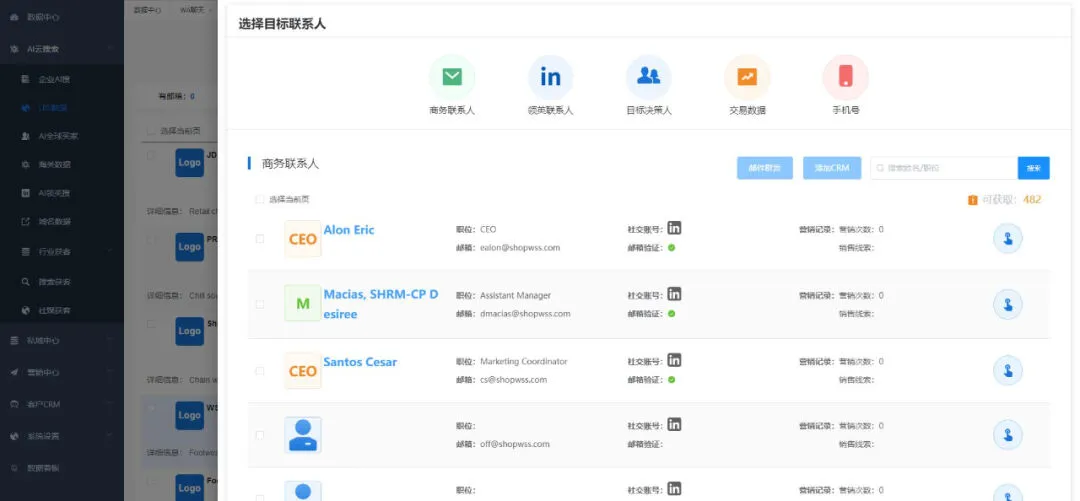1080x501 pixels.
Task: Click the 邮件群发 button
Action: (765, 168)
